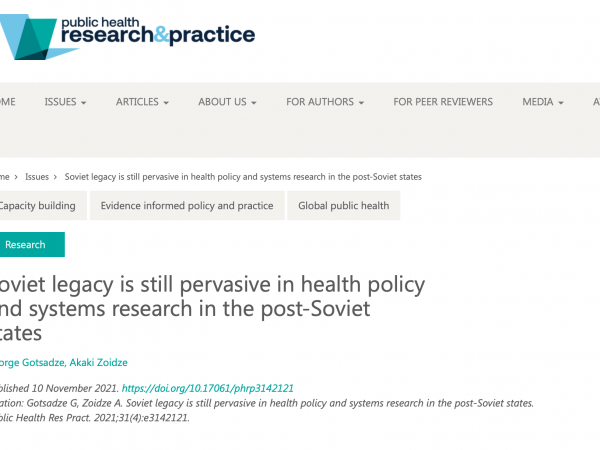The height and width of the screenshot is (450, 600).
Task: Click the article title heading
Action: click(x=212, y=308)
